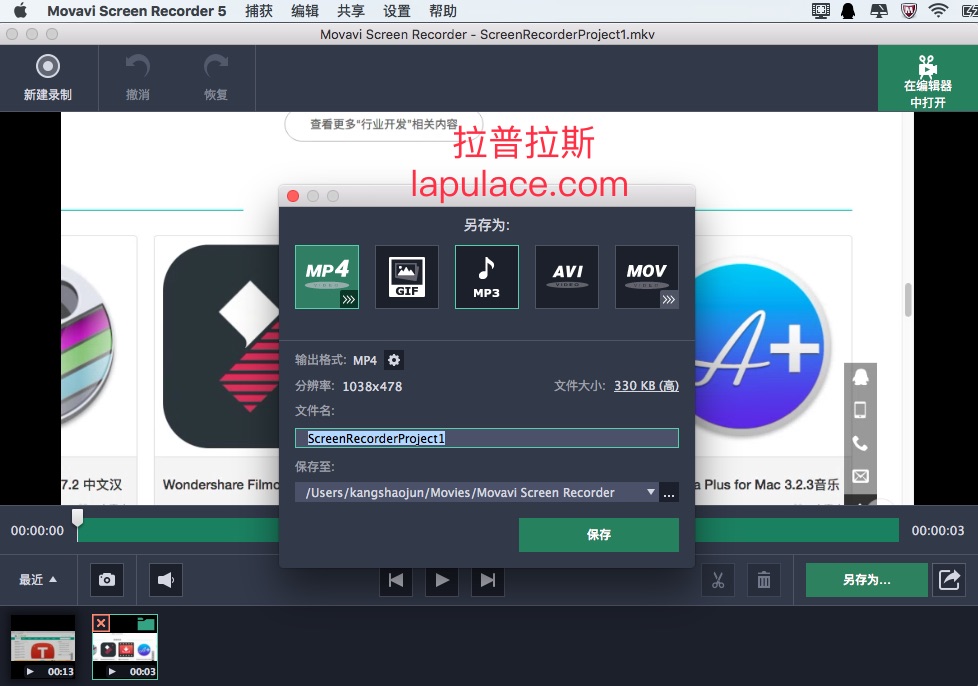The height and width of the screenshot is (686, 978).
Task: Choose MP3 audio format tile
Action: pos(487,277)
